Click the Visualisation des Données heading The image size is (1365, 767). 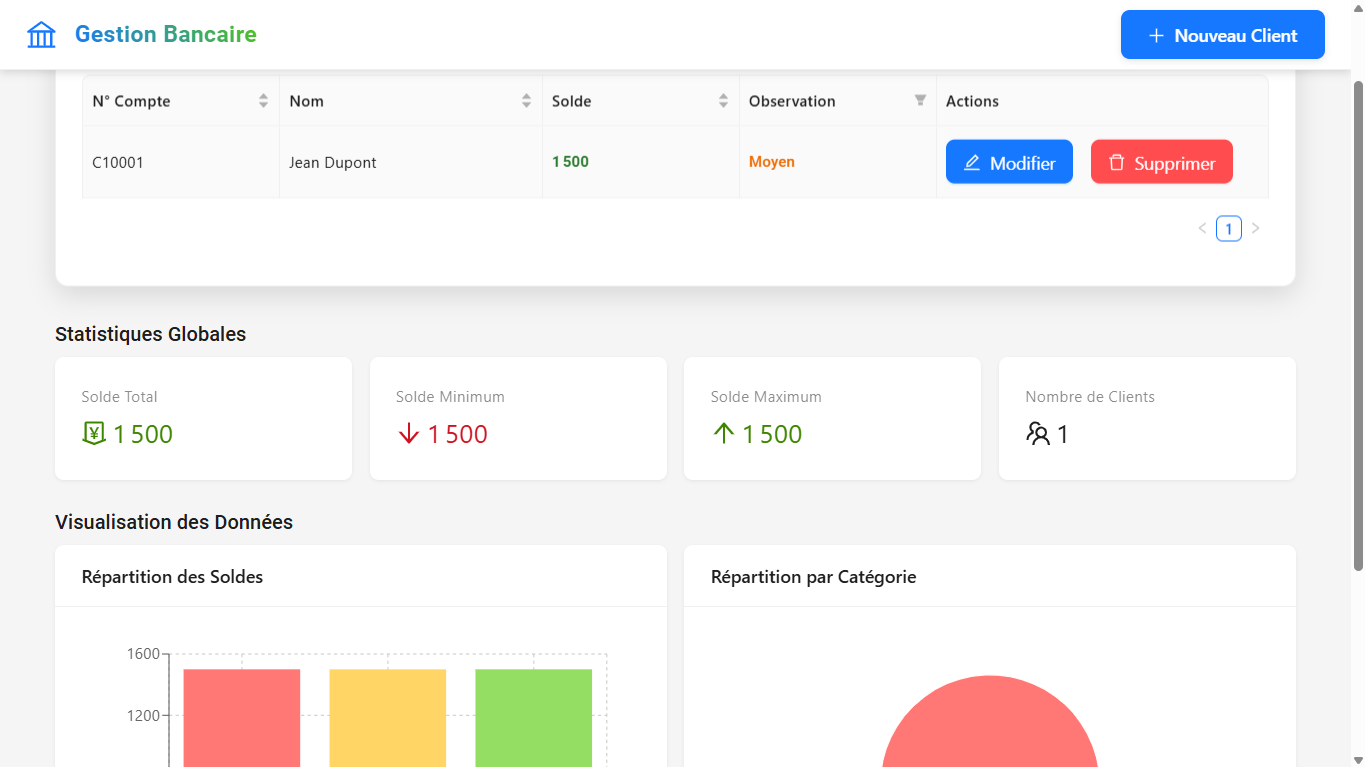tap(174, 522)
